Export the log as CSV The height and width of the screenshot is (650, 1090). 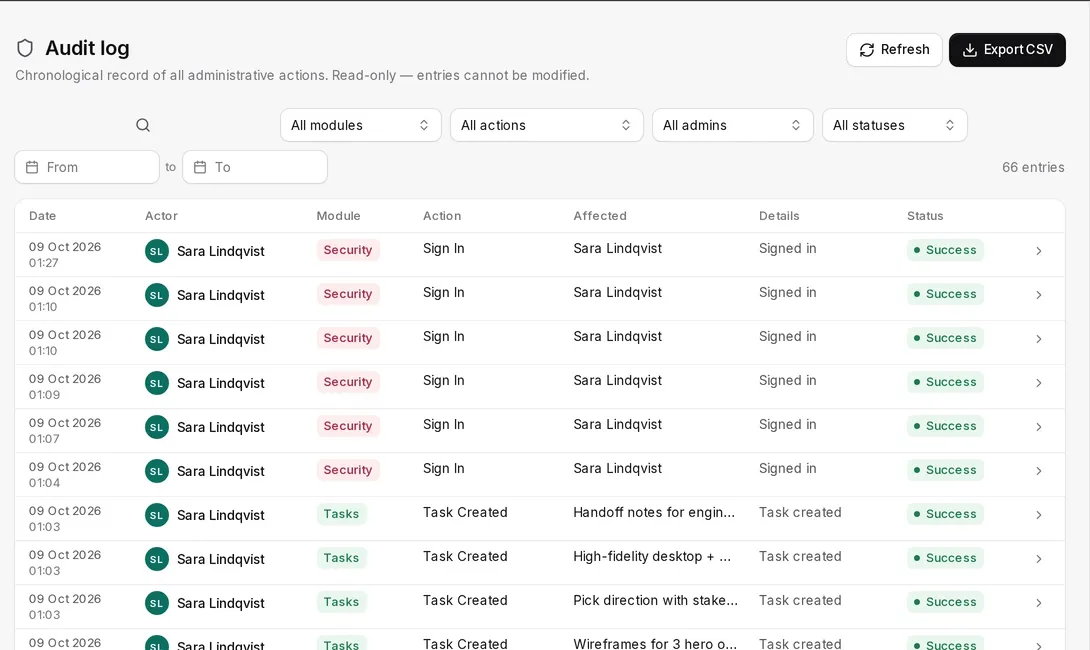coord(1007,50)
